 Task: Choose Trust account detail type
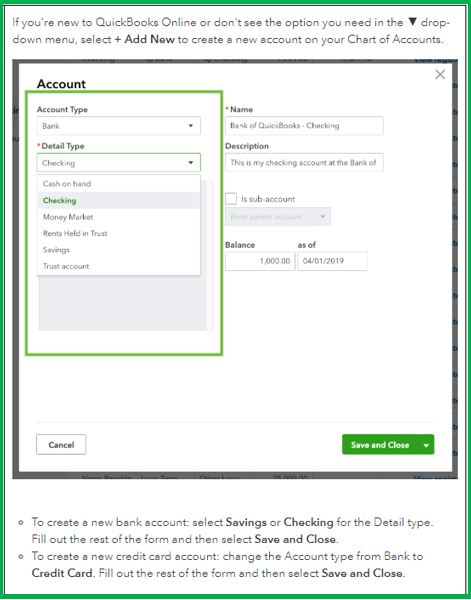[119, 266]
